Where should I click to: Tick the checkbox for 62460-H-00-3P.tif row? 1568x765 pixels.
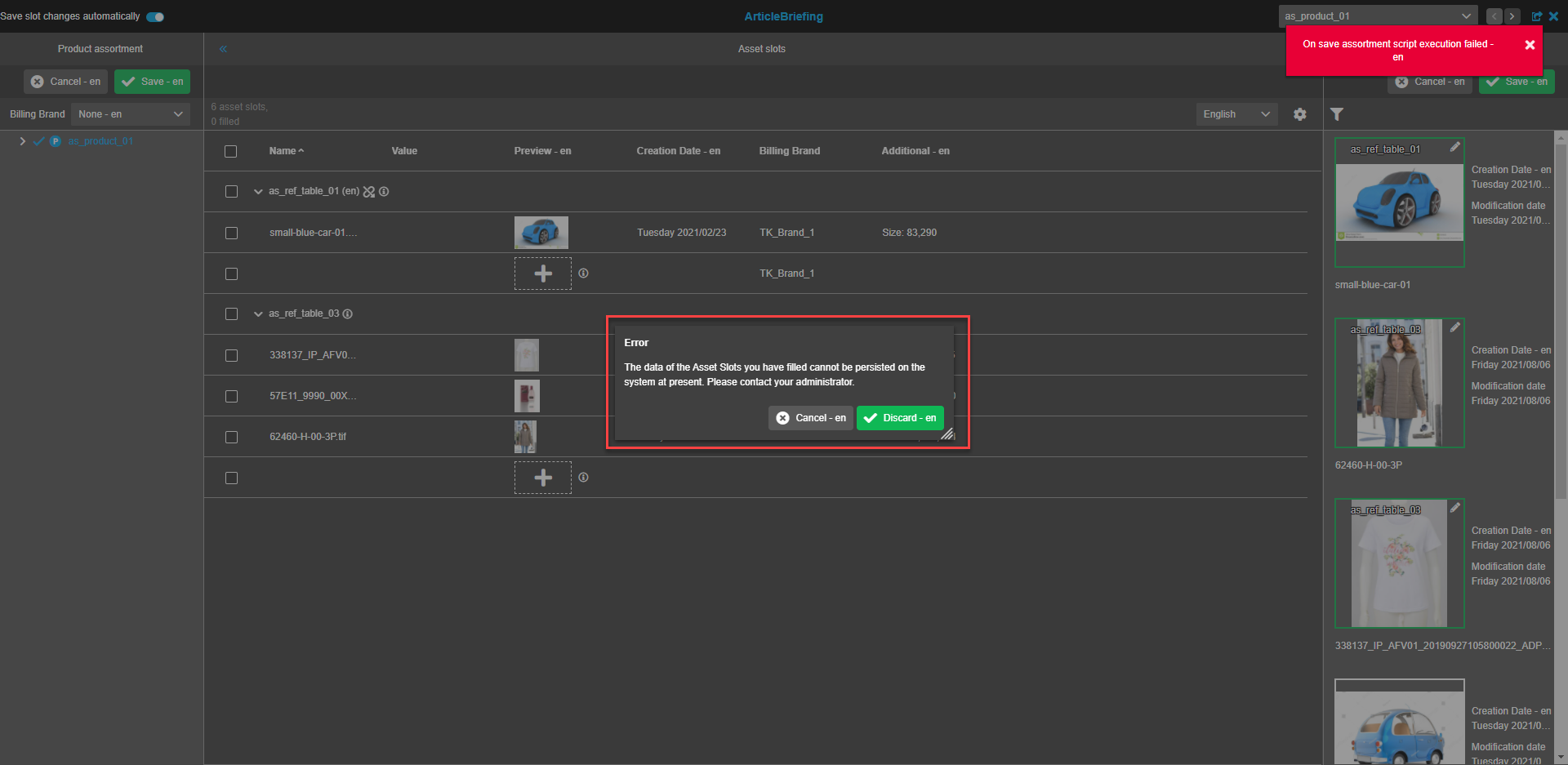231,437
